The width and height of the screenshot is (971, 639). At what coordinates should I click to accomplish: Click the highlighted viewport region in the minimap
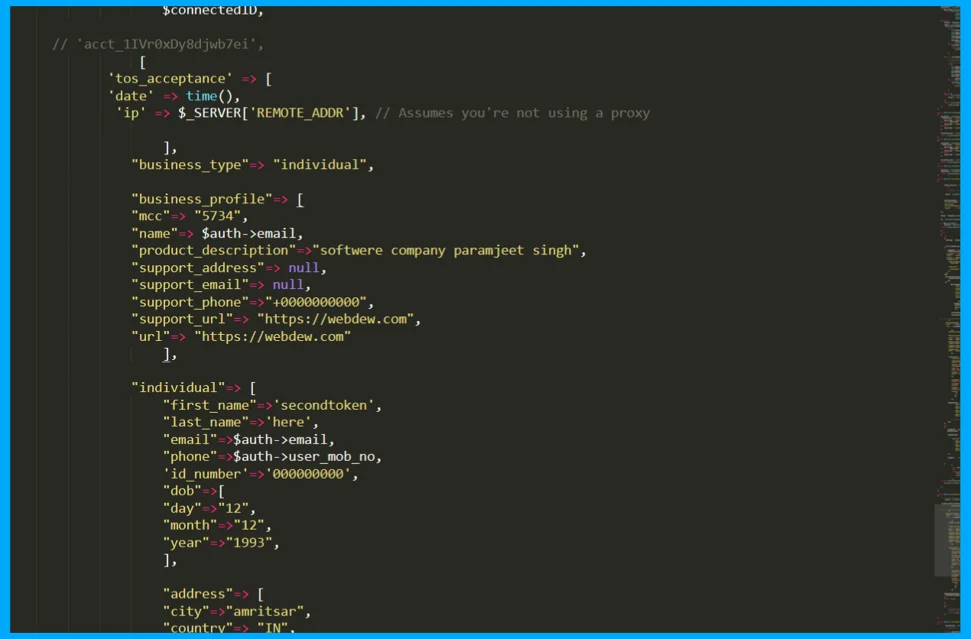pos(947,540)
